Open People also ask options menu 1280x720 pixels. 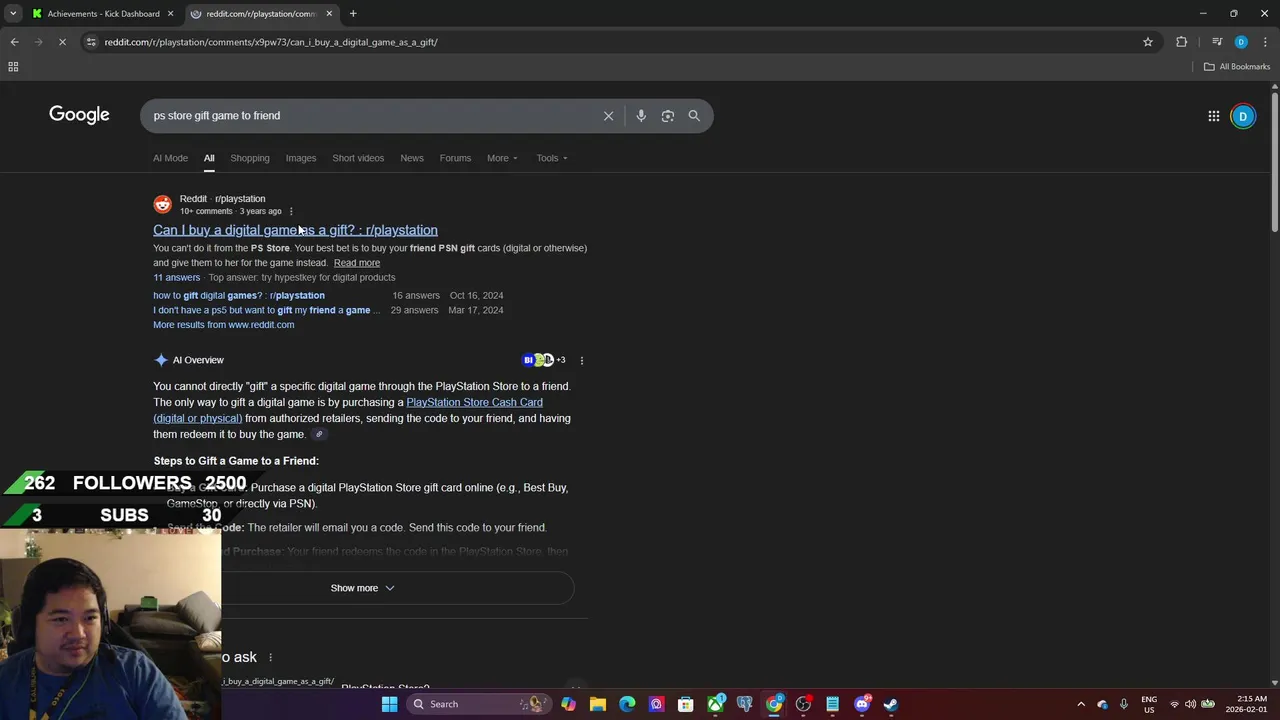coord(270,657)
